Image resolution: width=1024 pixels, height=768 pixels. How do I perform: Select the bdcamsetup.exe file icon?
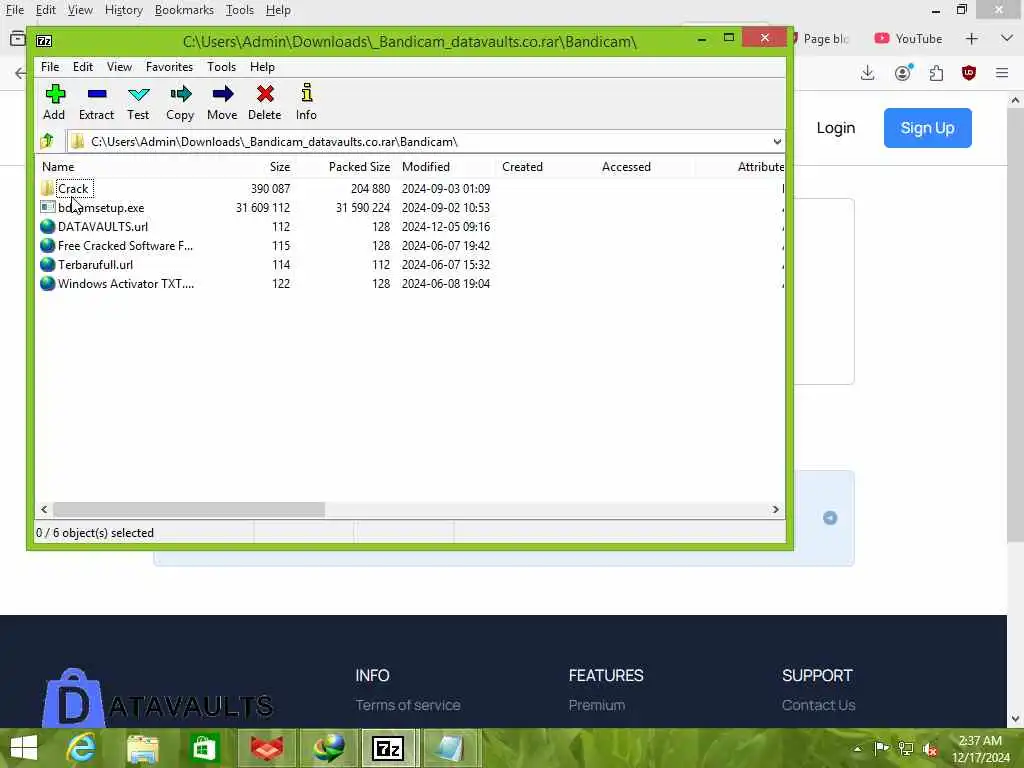[x=48, y=208]
